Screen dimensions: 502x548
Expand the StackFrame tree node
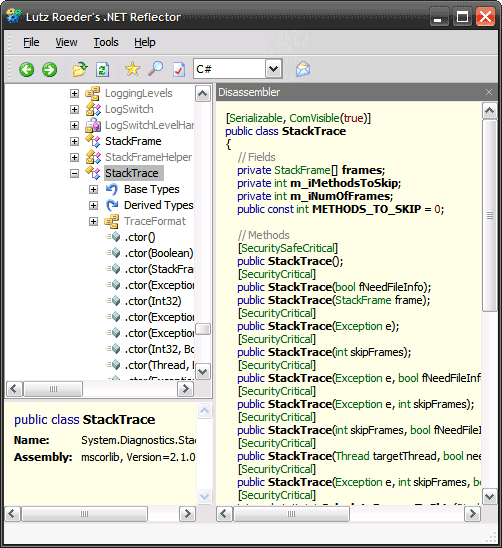coord(74,141)
